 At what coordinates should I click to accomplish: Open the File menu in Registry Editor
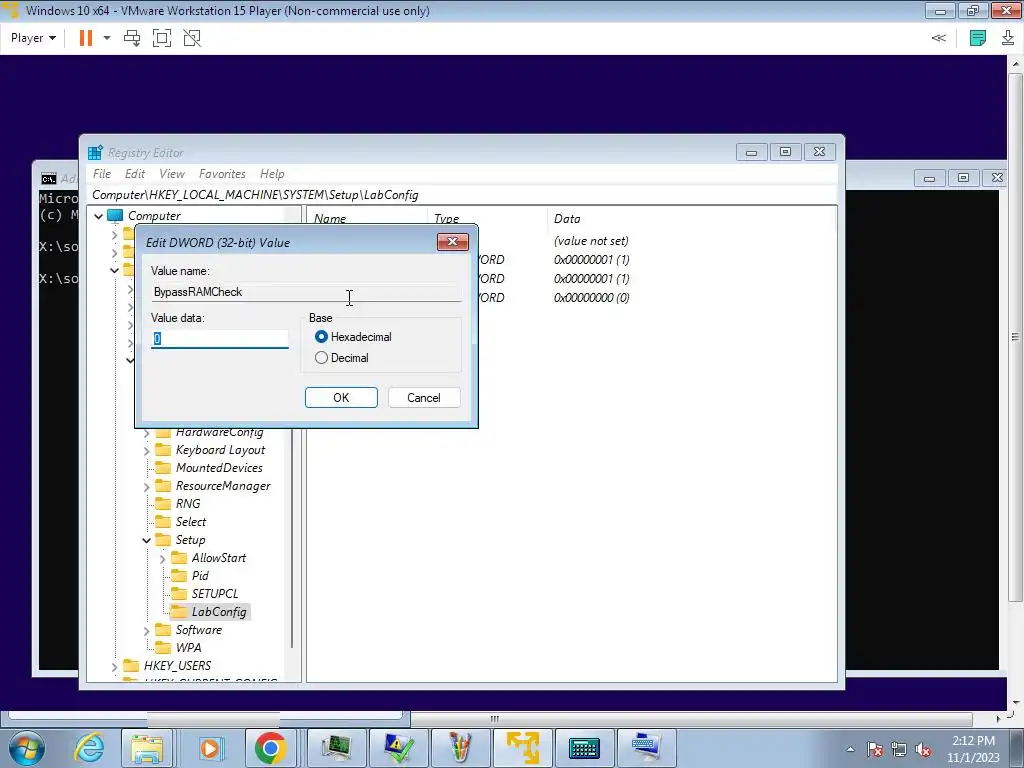102,174
